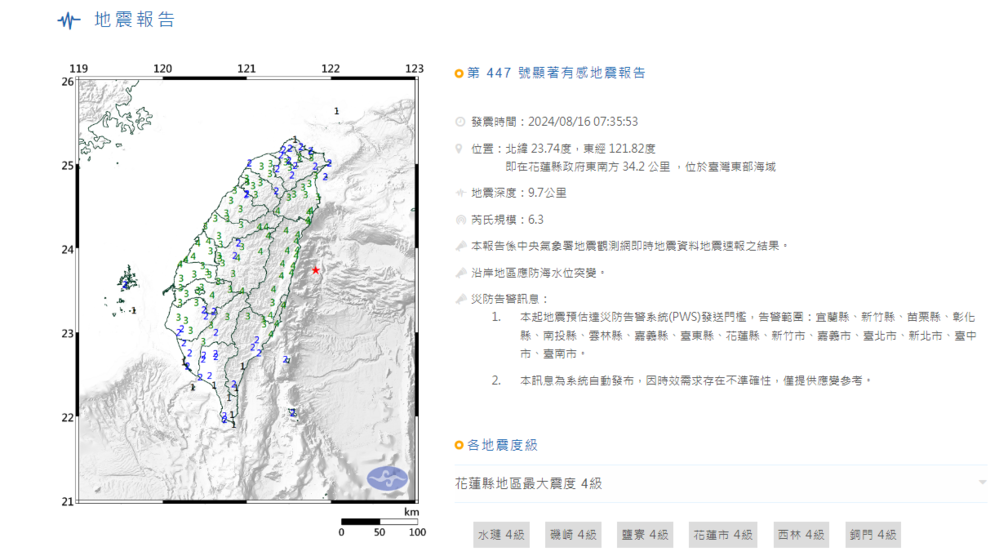Click the 各地震度級 section heading
Image resolution: width=999 pixels, height=556 pixels.
(502, 445)
